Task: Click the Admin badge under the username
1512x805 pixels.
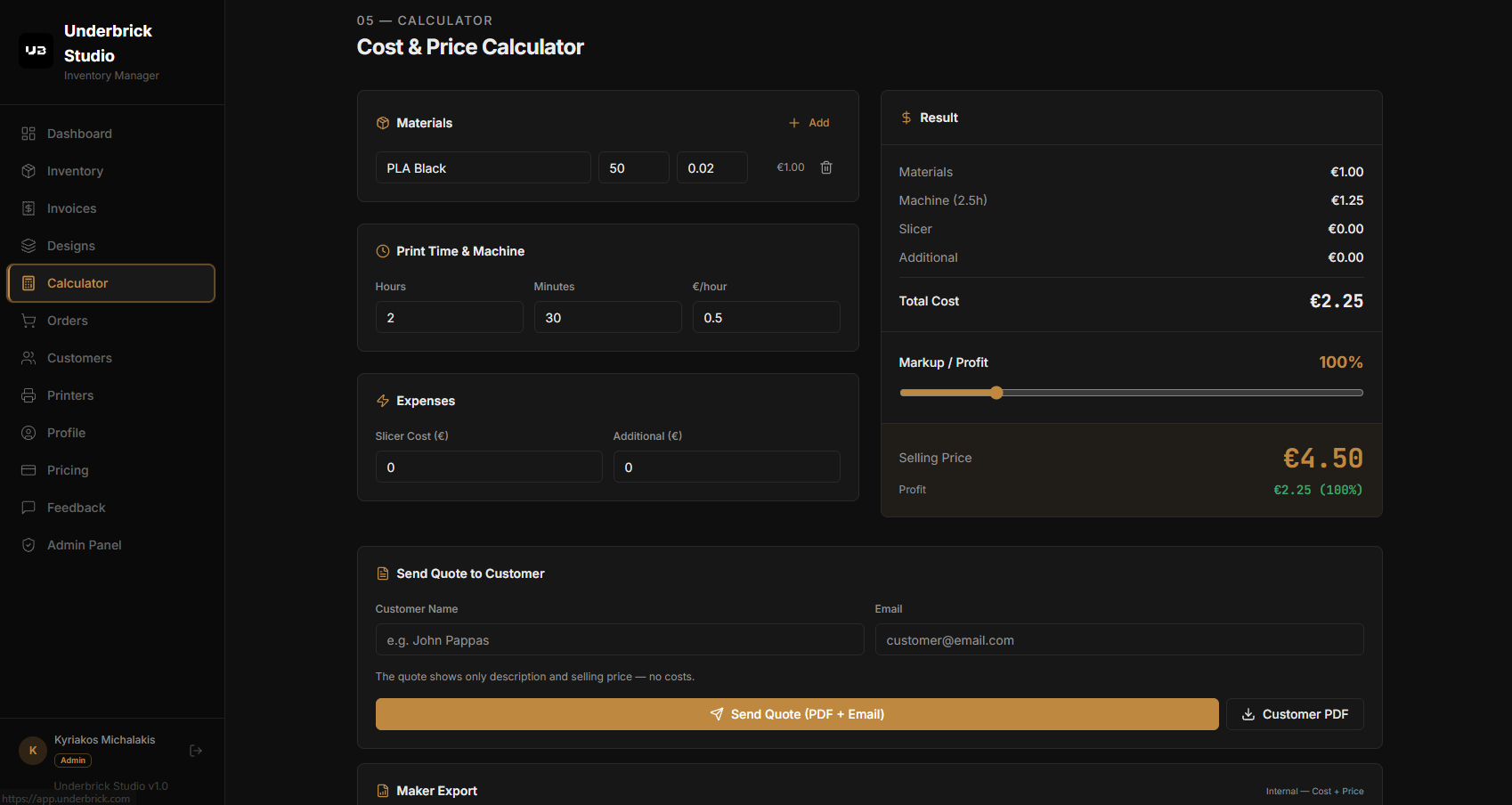Action: click(73, 760)
